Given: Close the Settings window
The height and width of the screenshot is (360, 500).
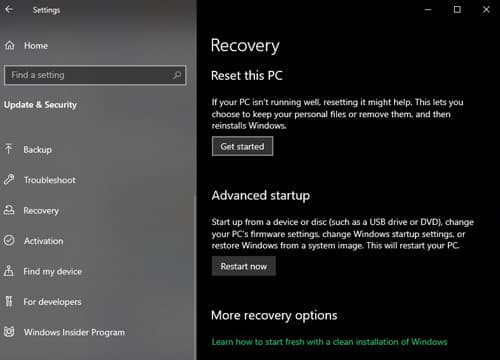Looking at the screenshot, I should (x=486, y=10).
